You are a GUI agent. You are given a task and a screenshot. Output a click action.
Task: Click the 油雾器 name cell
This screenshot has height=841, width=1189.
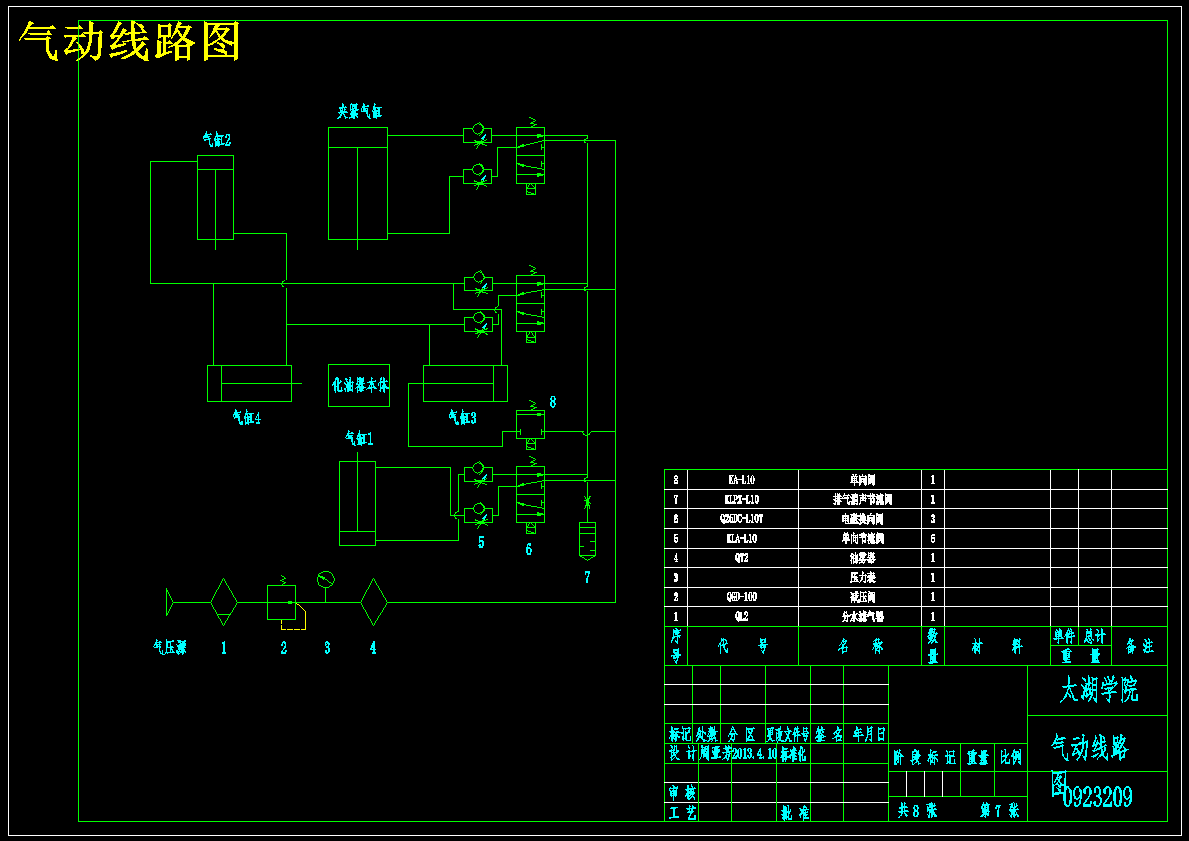[x=860, y=558]
